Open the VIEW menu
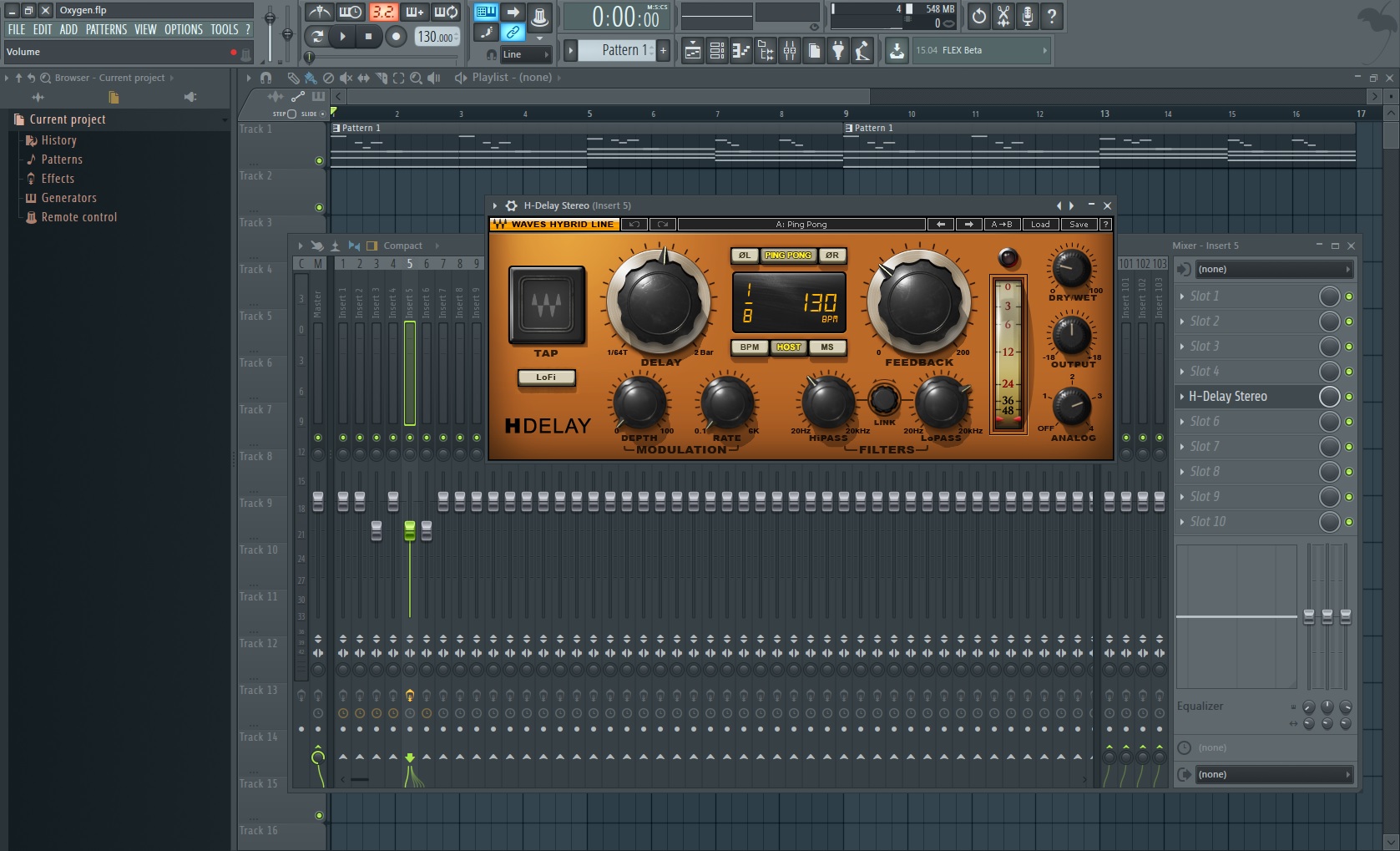 [x=145, y=29]
